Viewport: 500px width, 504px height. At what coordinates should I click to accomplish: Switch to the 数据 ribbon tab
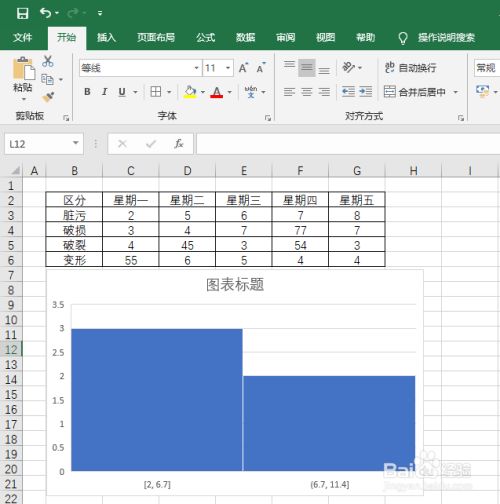pos(246,37)
